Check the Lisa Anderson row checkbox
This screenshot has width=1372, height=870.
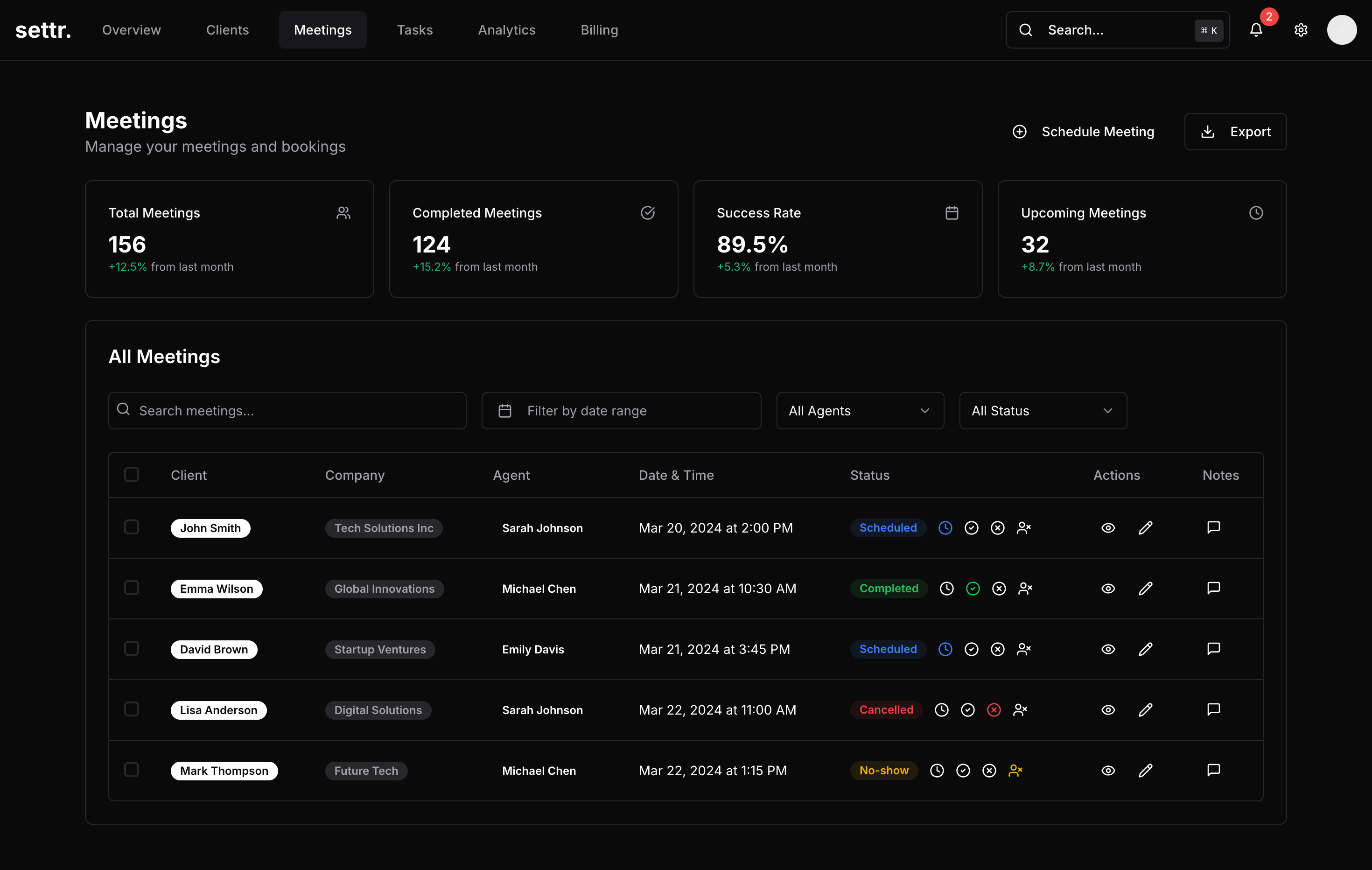132,709
